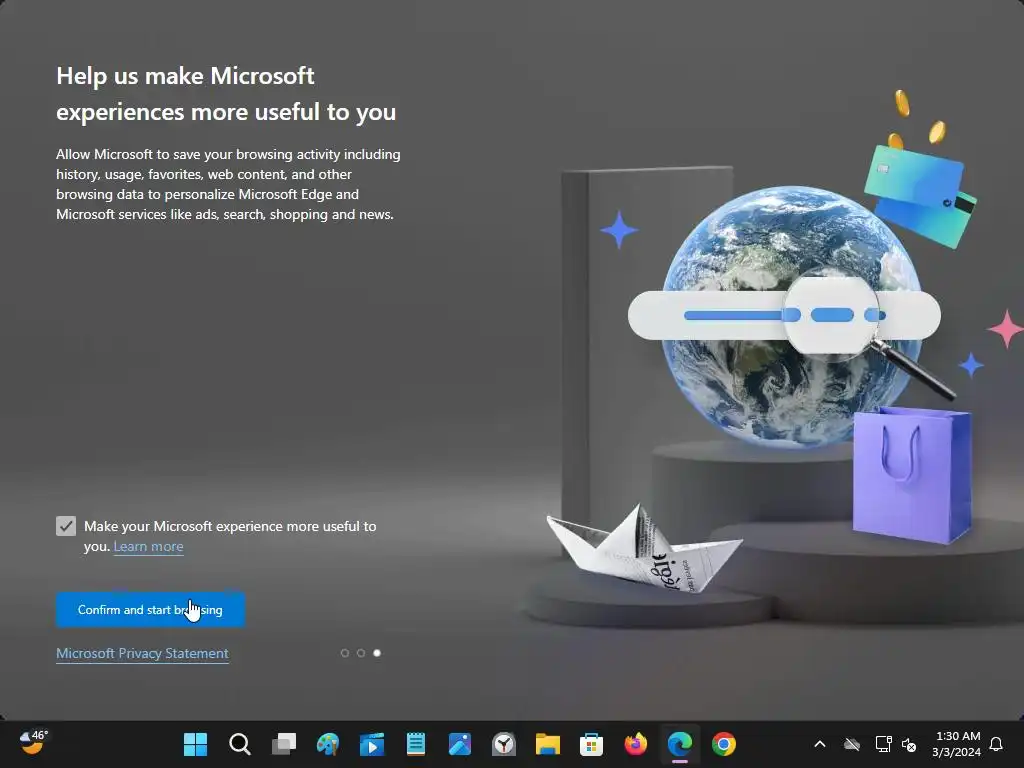1024x768 pixels.
Task: Open the Learn more link
Action: pos(148,547)
